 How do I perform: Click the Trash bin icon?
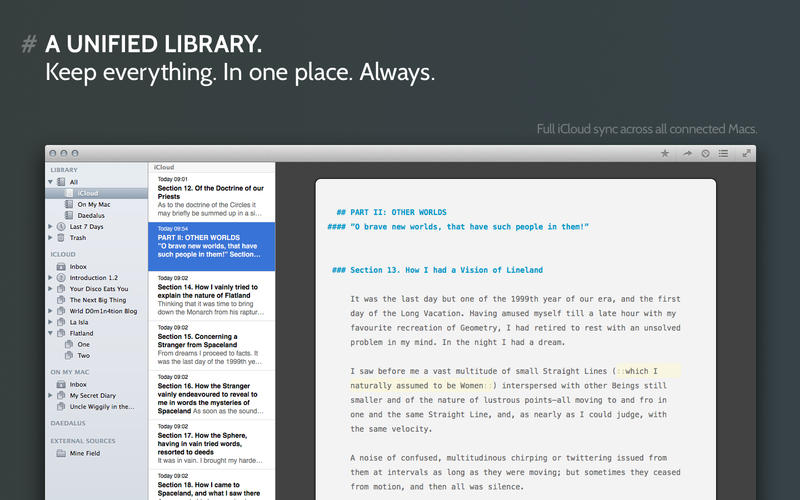pyautogui.click(x=61, y=238)
